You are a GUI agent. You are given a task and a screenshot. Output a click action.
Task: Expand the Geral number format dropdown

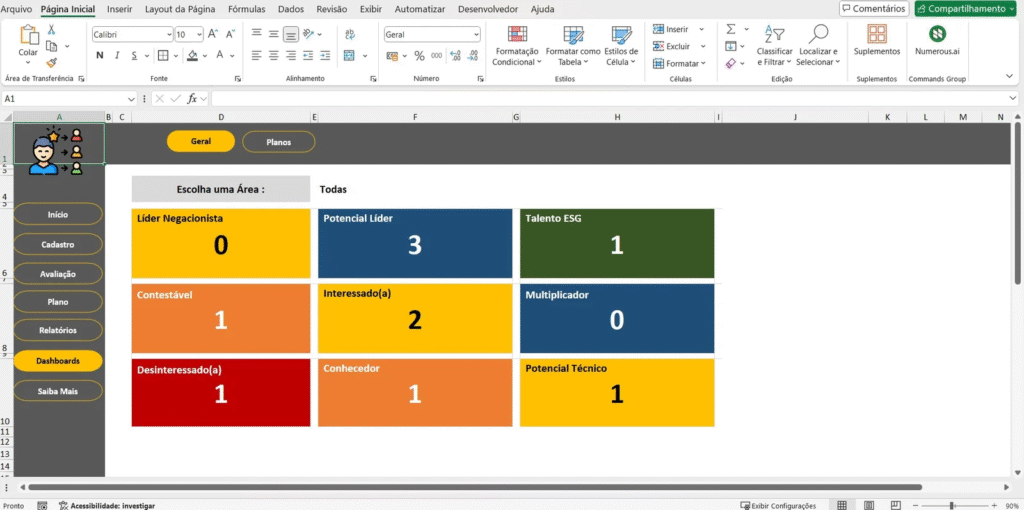pos(475,34)
